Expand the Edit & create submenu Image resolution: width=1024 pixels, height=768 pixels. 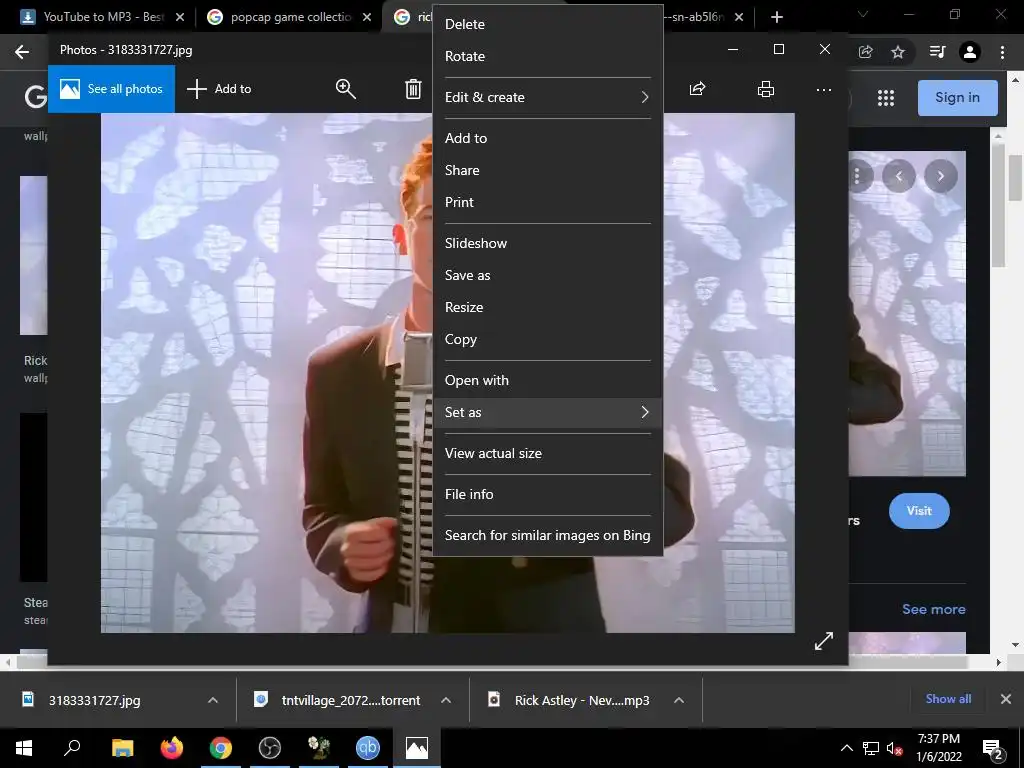(x=547, y=97)
